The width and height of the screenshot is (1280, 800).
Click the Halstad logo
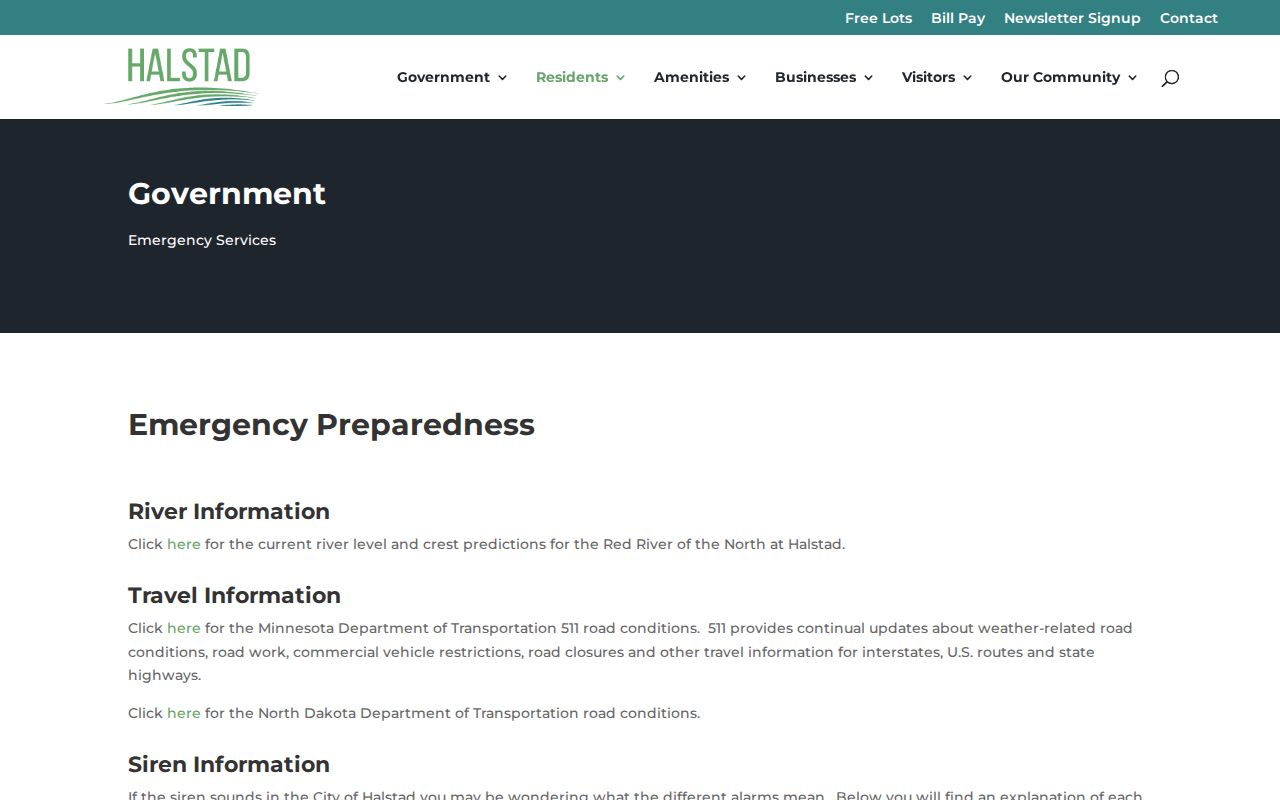[x=181, y=77]
